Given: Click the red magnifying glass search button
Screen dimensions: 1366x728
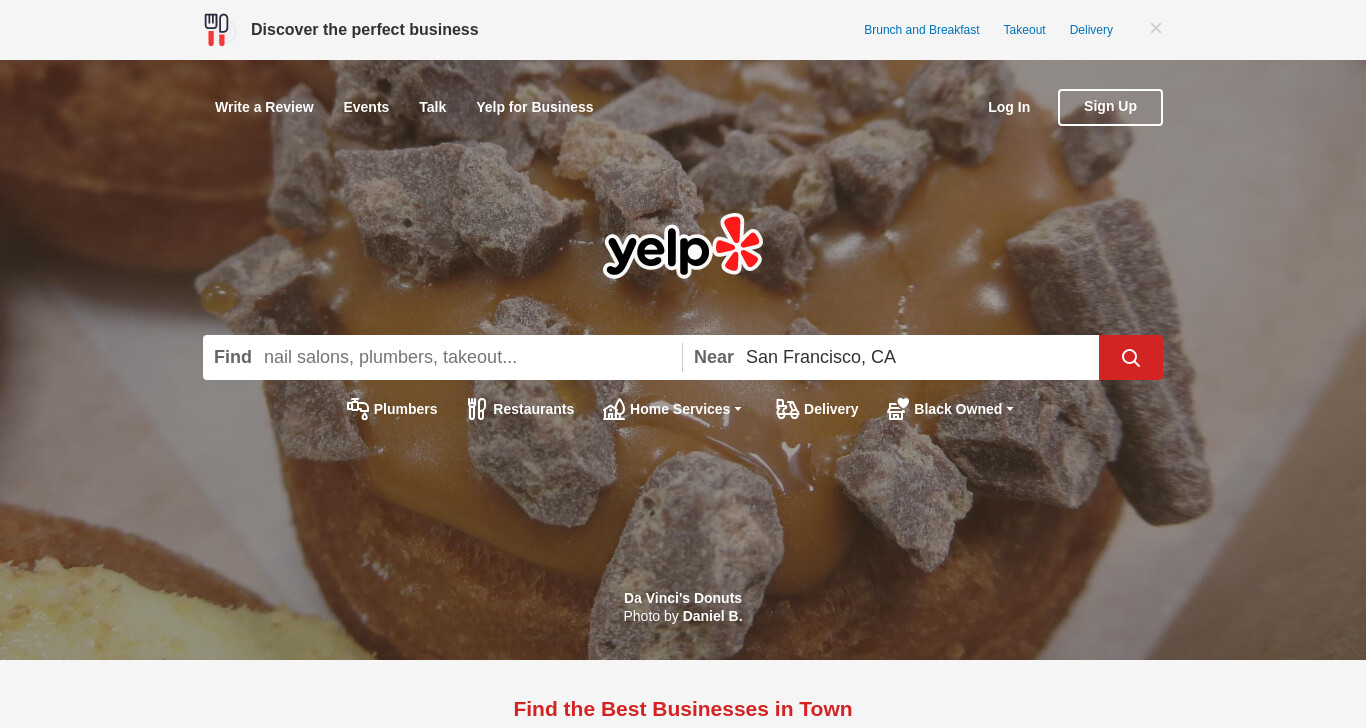Looking at the screenshot, I should (x=1131, y=357).
